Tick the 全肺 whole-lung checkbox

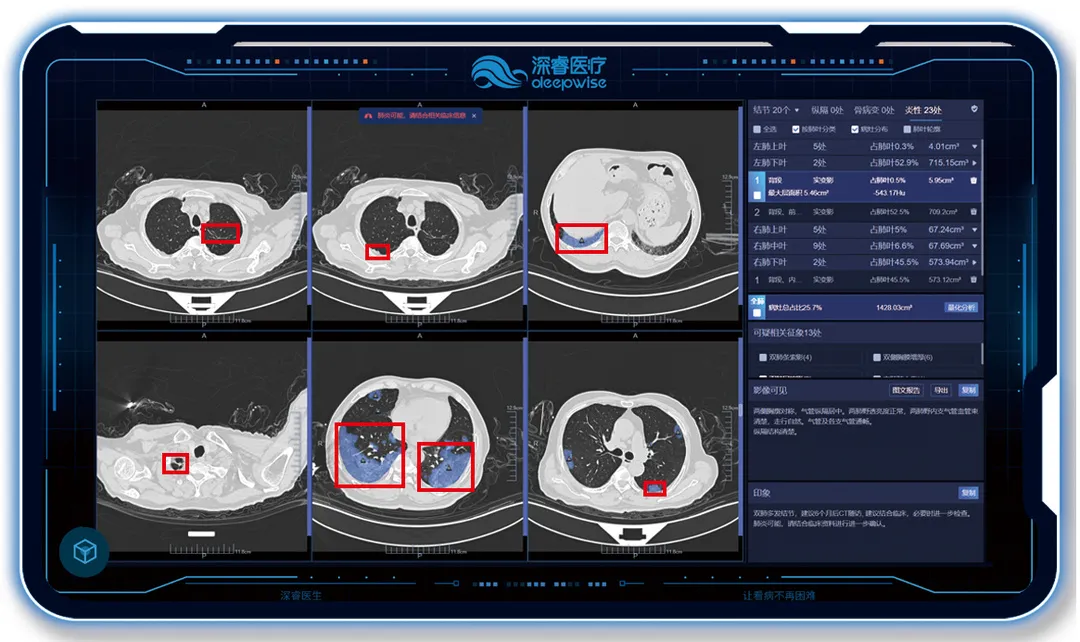point(757,313)
